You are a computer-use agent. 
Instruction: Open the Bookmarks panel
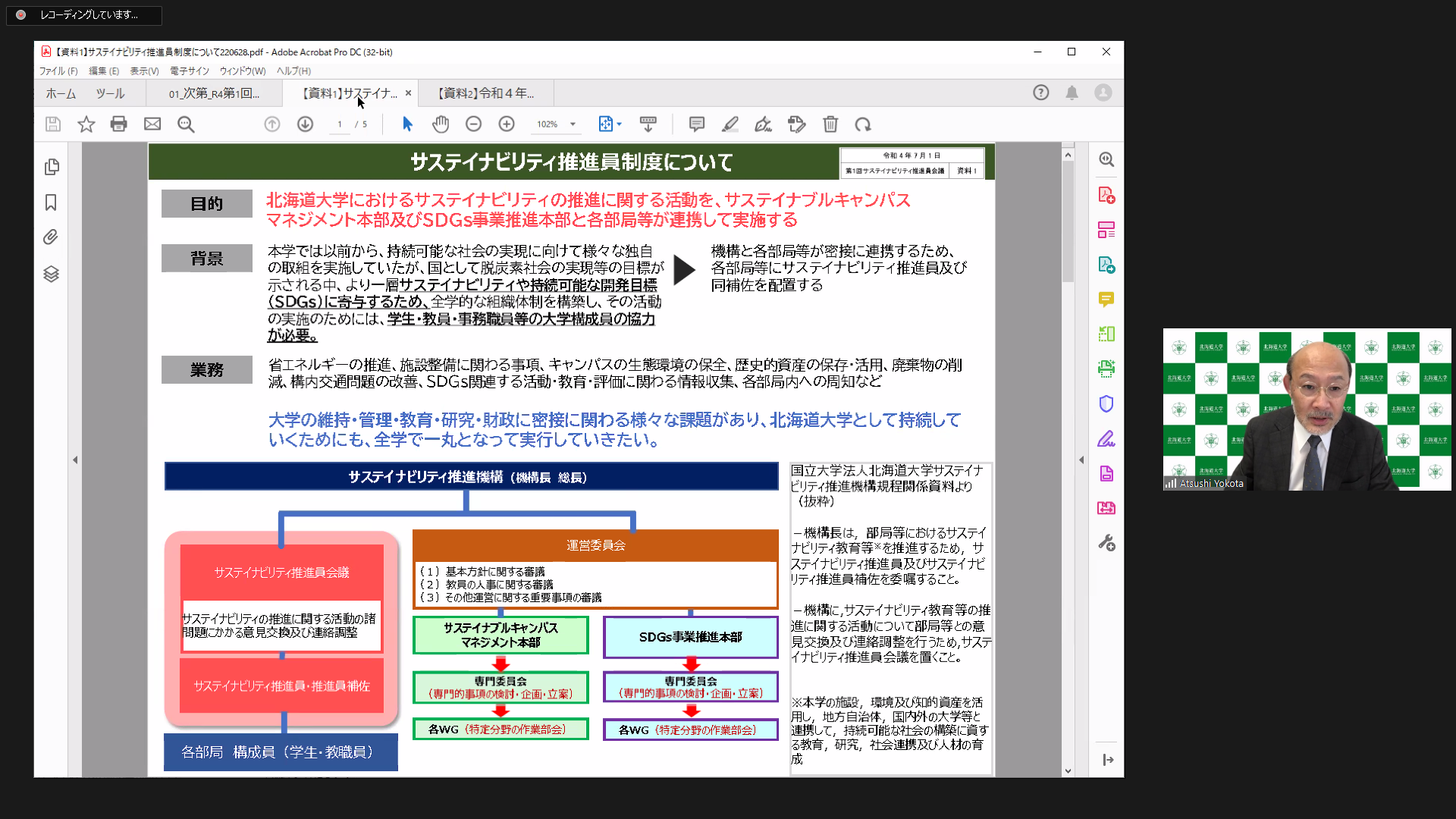(x=51, y=202)
